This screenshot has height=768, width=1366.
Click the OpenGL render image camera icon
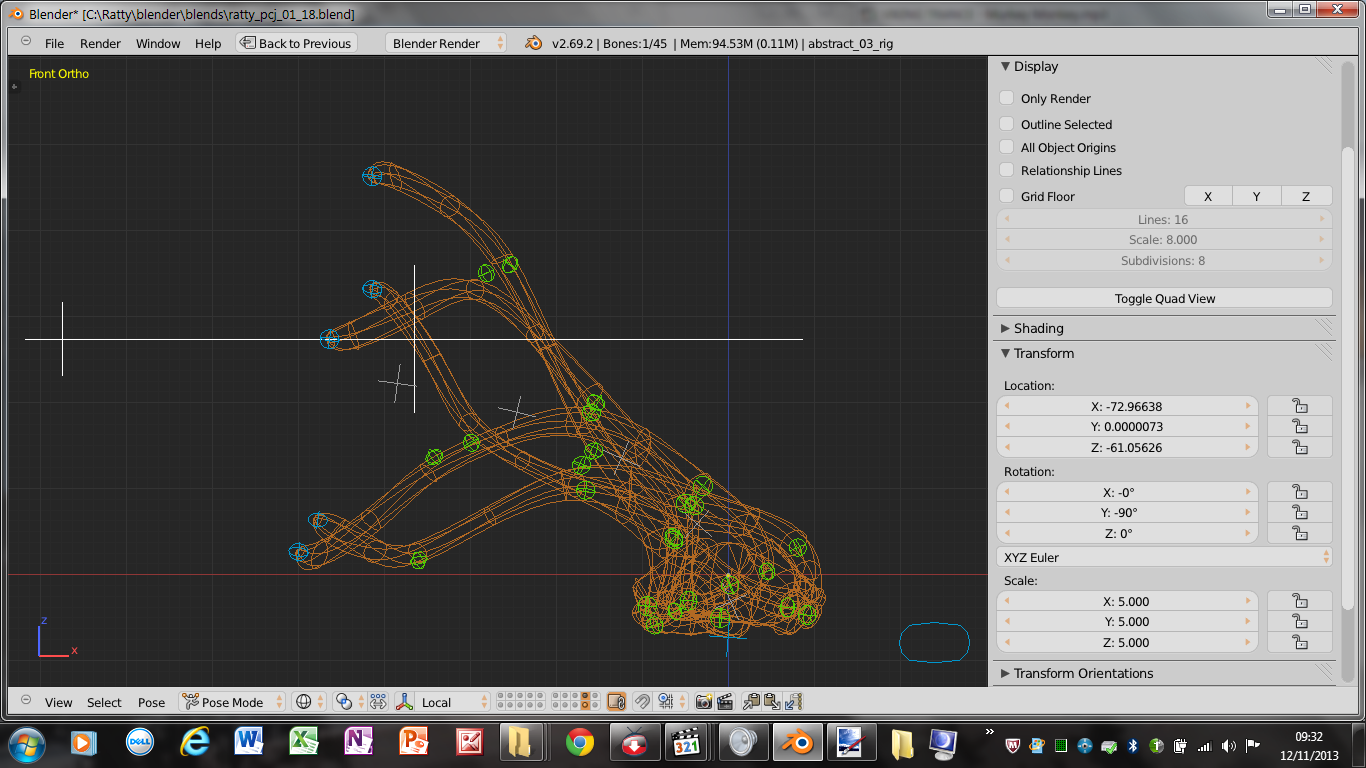point(703,702)
